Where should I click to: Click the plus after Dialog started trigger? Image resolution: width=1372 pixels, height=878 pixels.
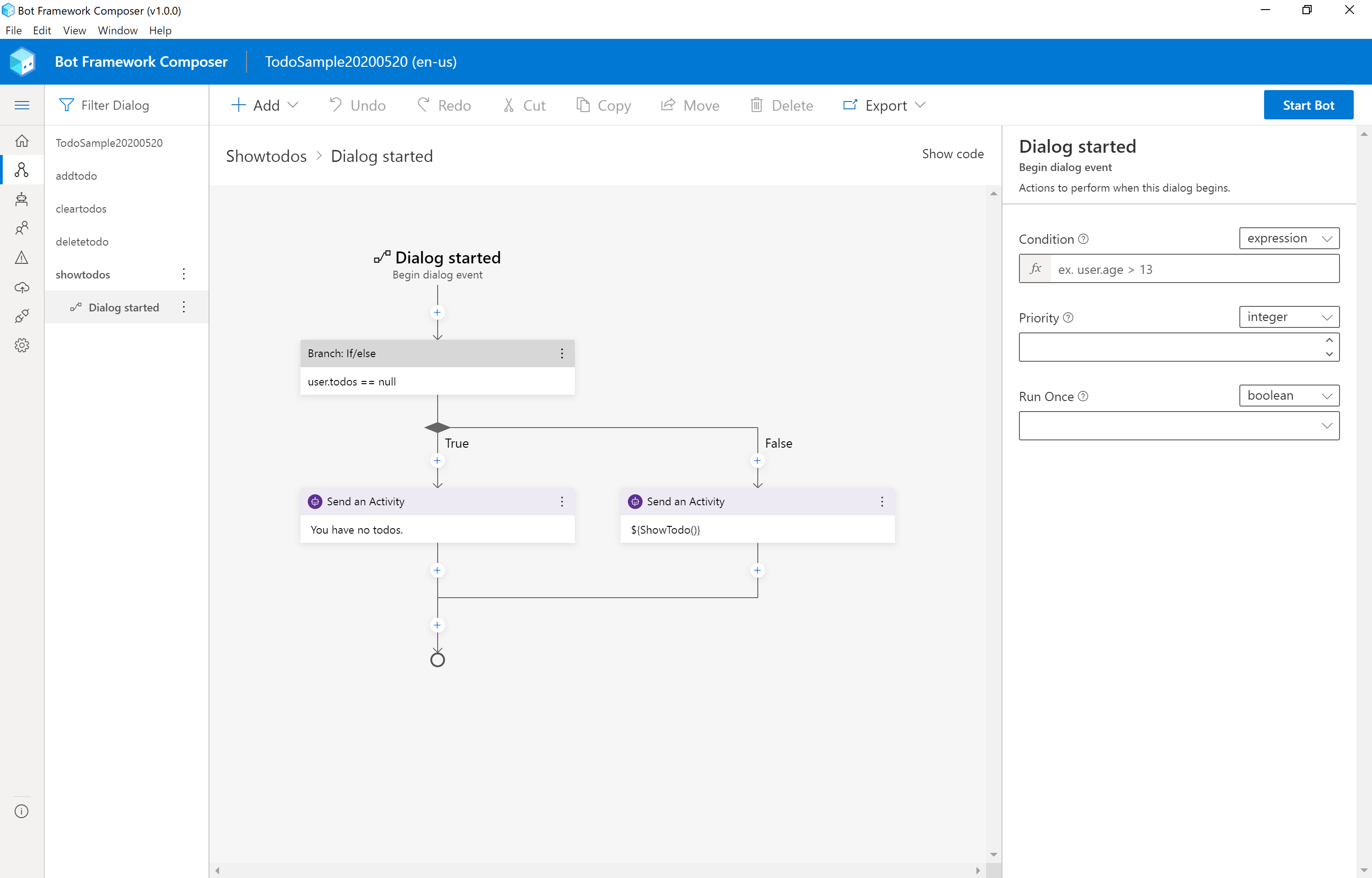pos(437,312)
